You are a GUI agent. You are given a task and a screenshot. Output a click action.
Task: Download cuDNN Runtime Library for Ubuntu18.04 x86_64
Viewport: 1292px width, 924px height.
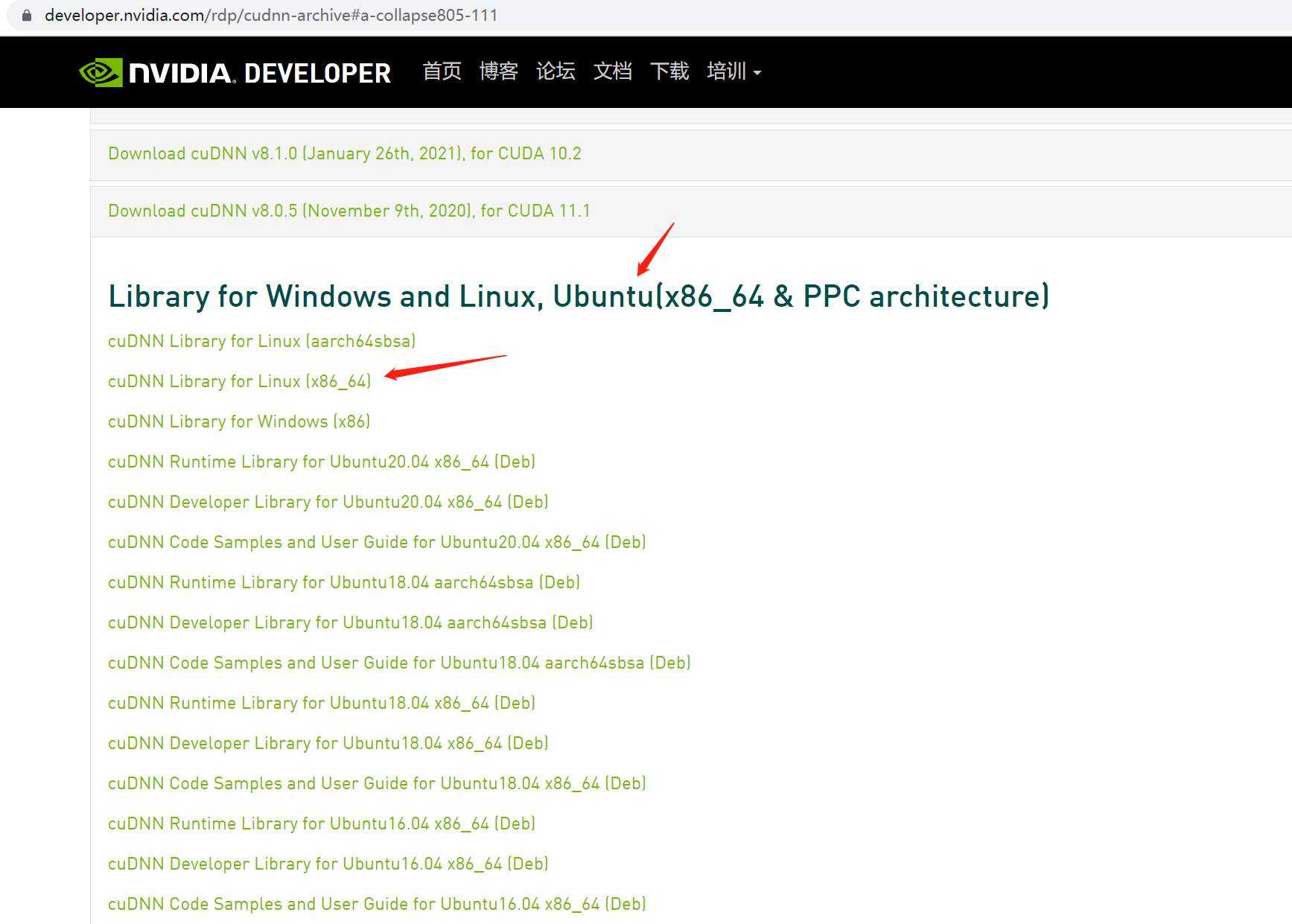322,703
